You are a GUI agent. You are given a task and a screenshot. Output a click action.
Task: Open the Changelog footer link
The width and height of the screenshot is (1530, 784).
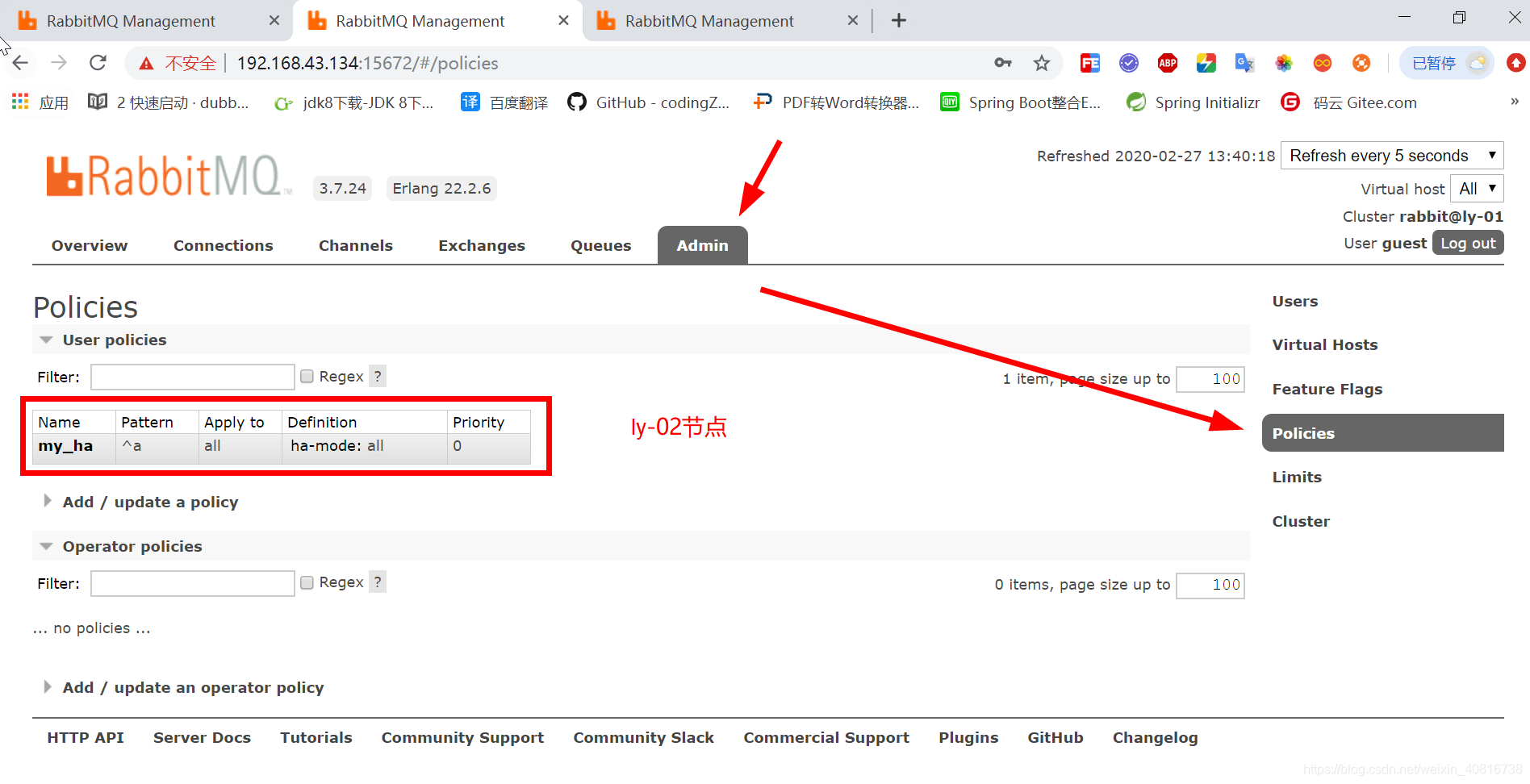pos(1155,737)
